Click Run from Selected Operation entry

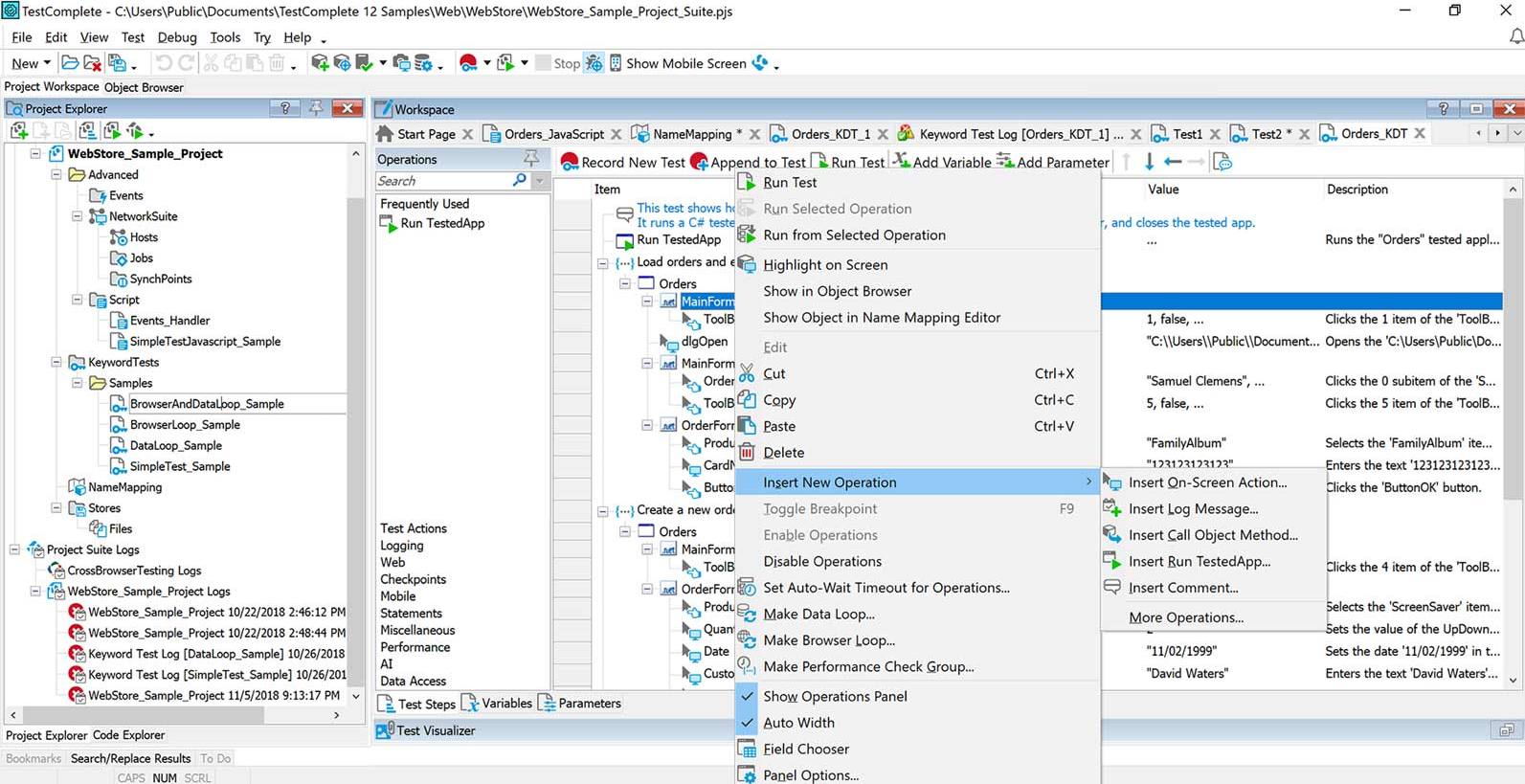coord(854,235)
